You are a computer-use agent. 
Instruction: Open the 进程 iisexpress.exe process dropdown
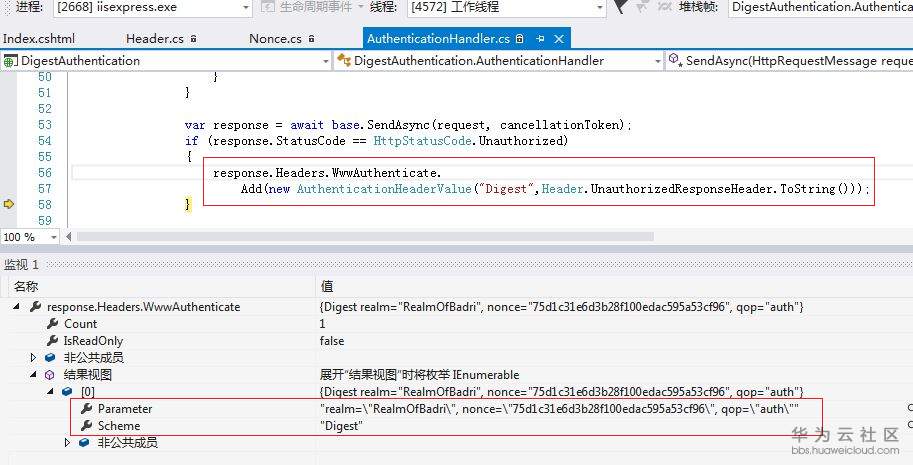153,8
